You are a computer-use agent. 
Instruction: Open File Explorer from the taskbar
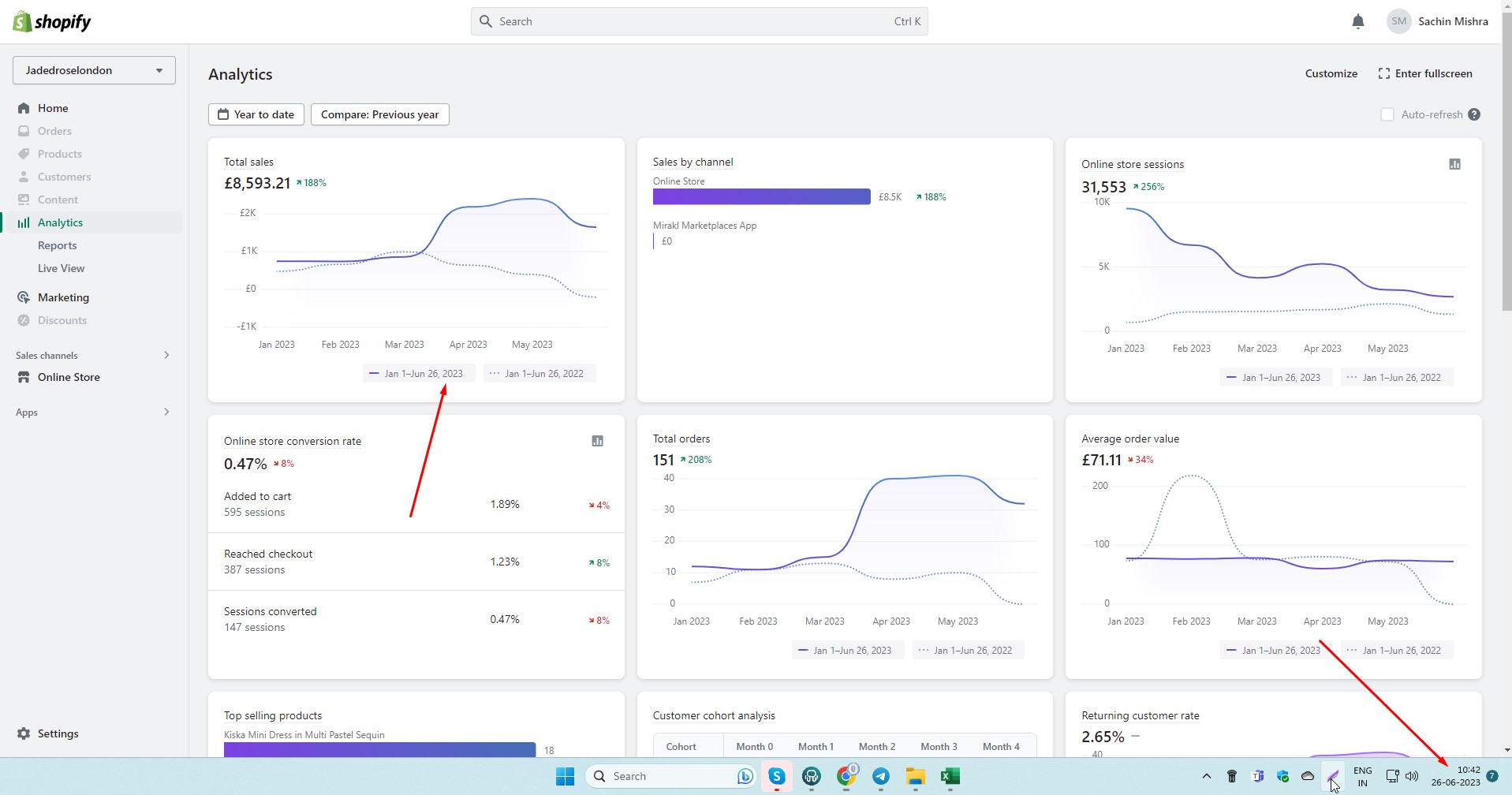(x=915, y=776)
